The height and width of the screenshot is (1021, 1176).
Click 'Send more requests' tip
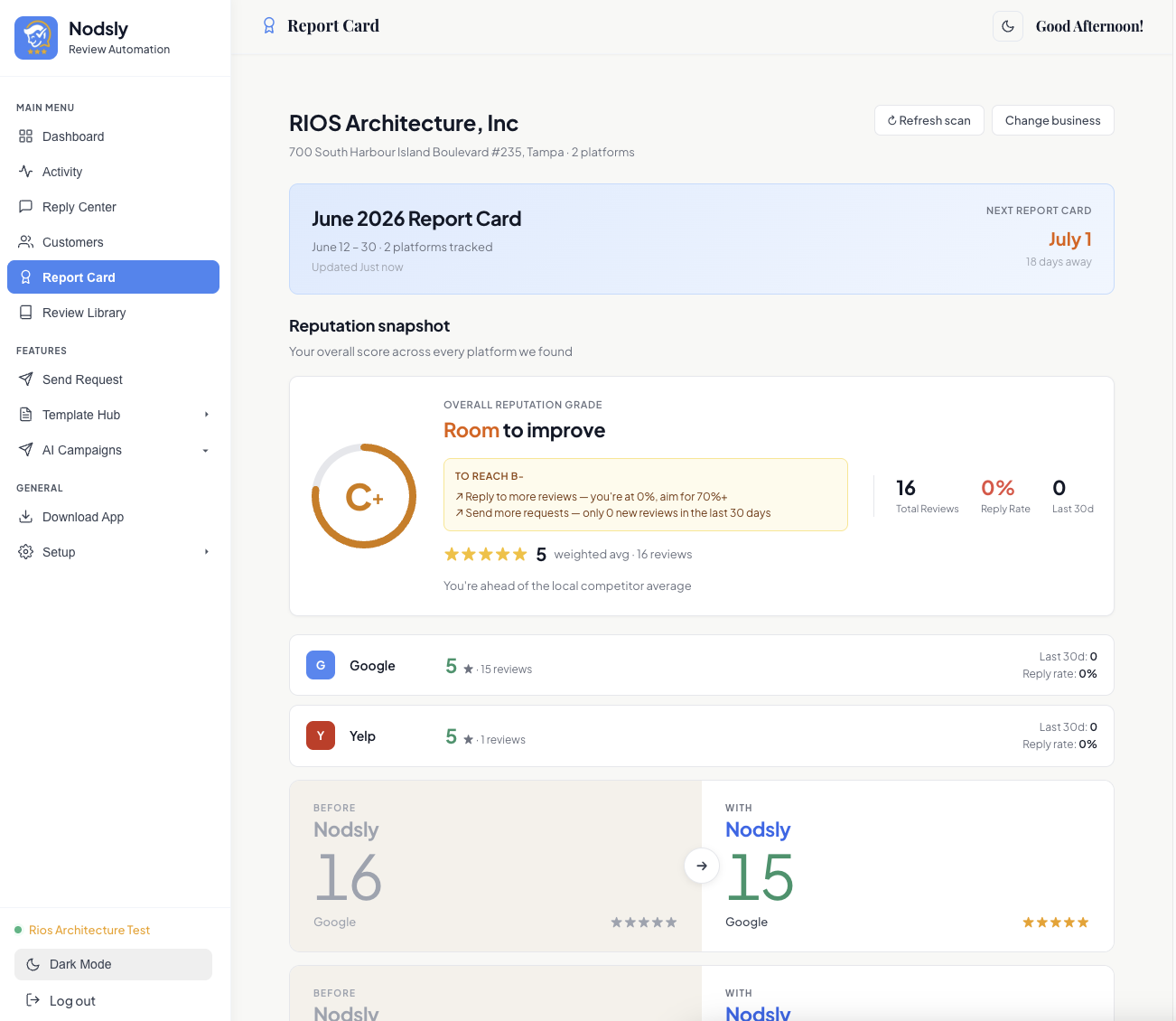pos(612,513)
